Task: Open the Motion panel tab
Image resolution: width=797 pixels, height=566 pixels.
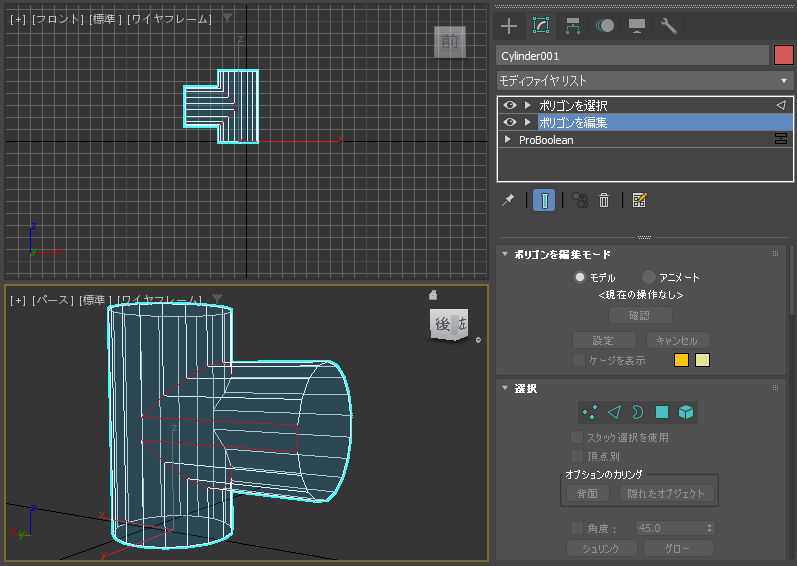Action: pyautogui.click(x=605, y=26)
